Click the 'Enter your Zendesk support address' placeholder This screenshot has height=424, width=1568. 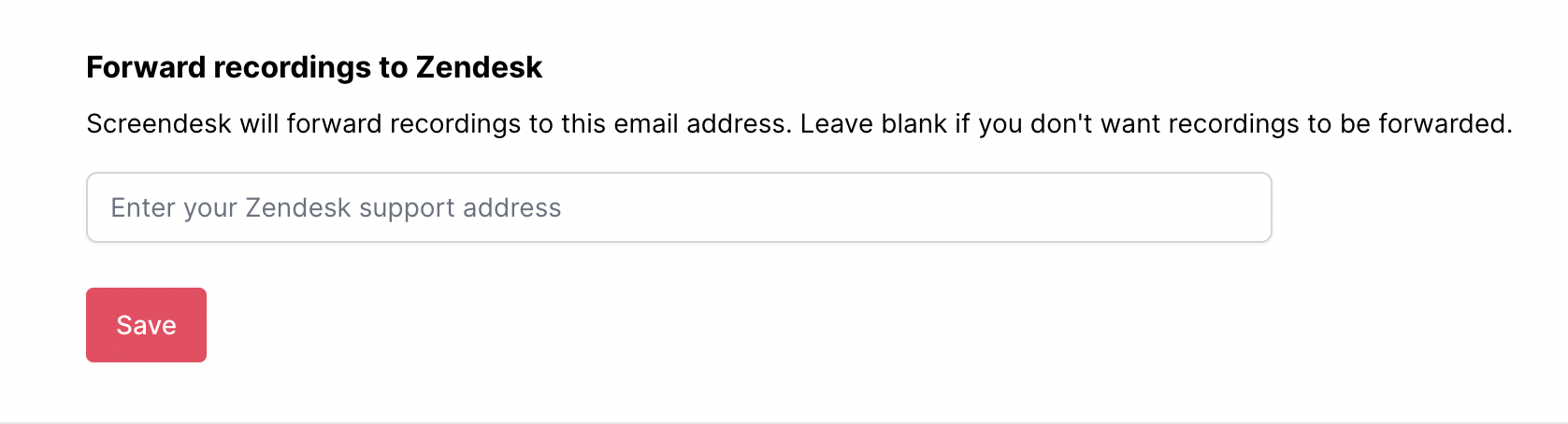click(336, 207)
